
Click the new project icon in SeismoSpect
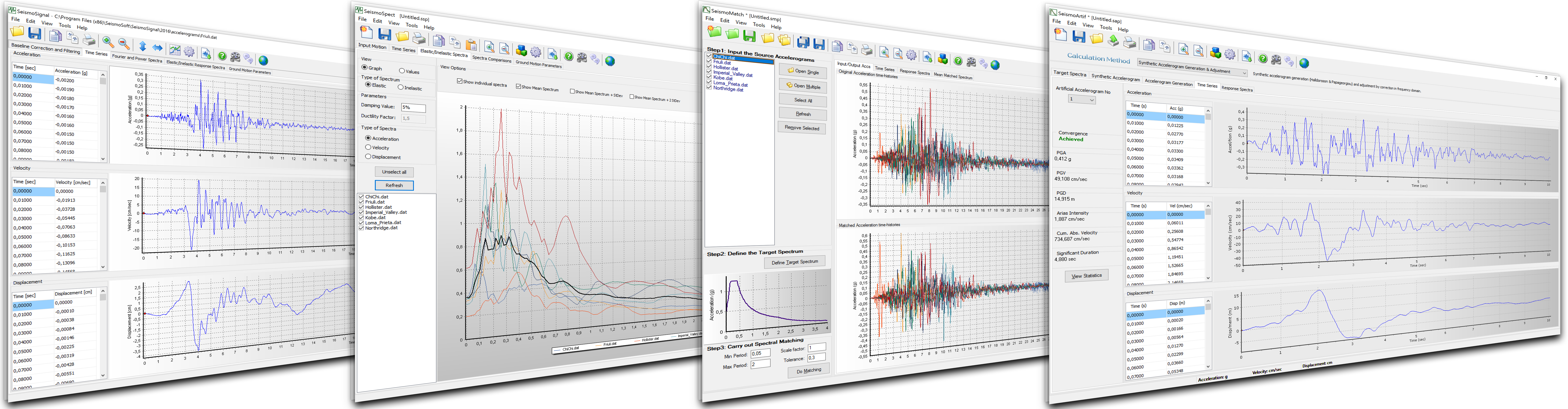[x=366, y=32]
